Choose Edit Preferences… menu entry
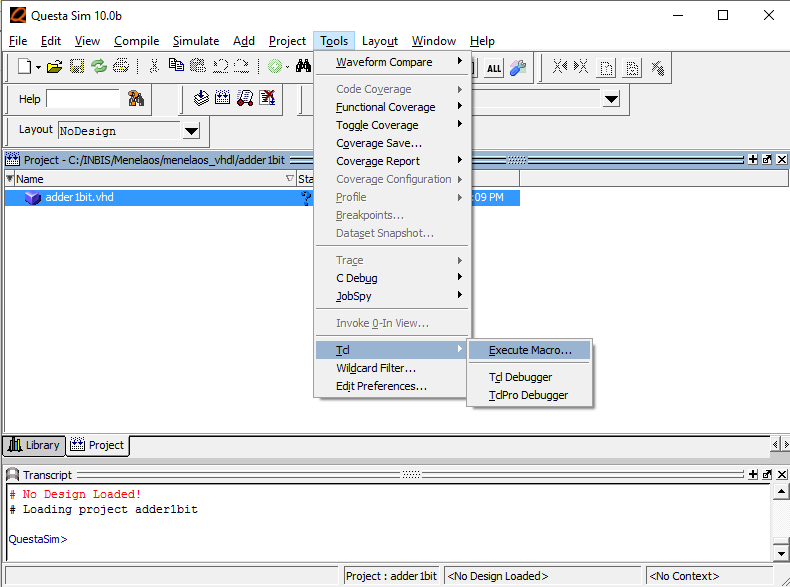Image resolution: width=790 pixels, height=587 pixels. tap(391, 386)
